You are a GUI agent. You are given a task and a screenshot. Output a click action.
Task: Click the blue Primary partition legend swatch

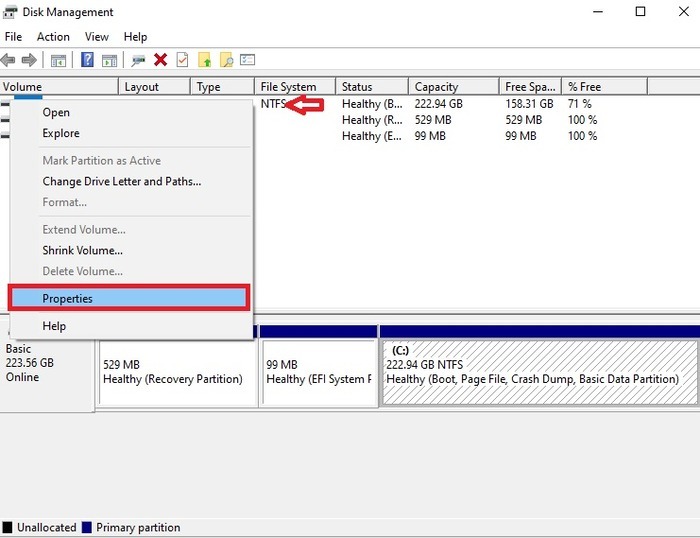point(88,527)
